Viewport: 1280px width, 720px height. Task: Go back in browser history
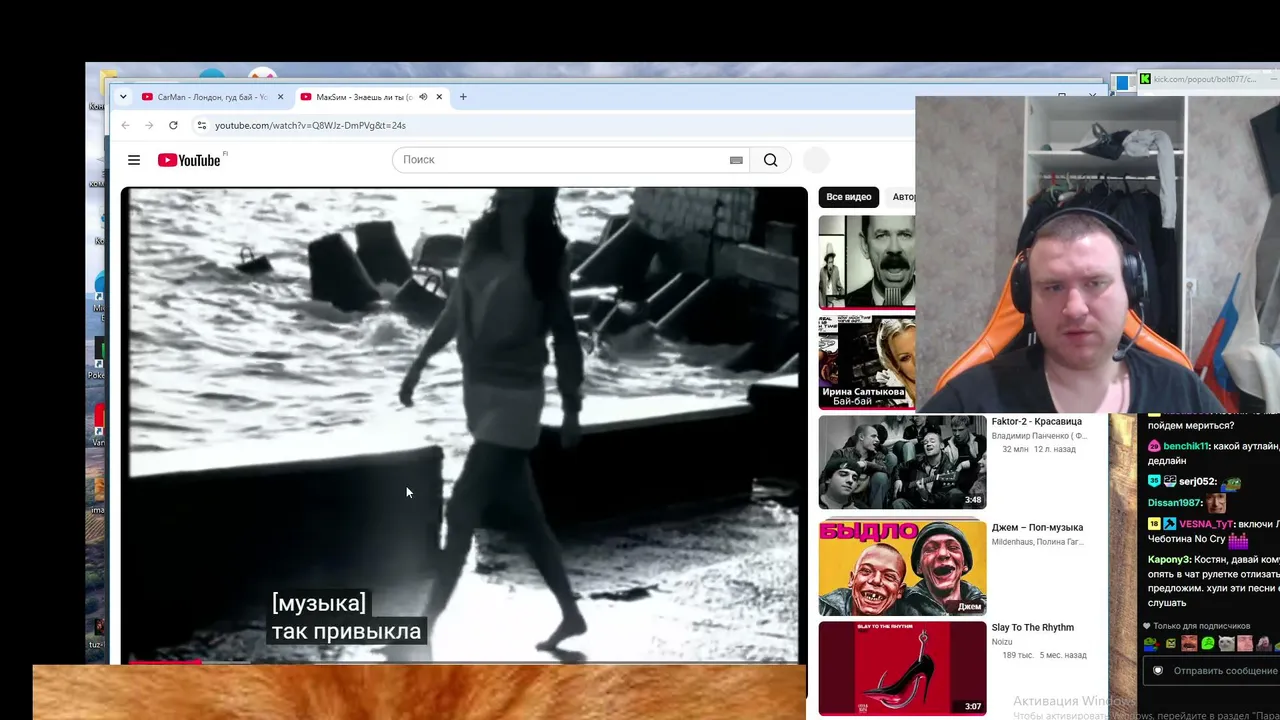[x=125, y=125]
